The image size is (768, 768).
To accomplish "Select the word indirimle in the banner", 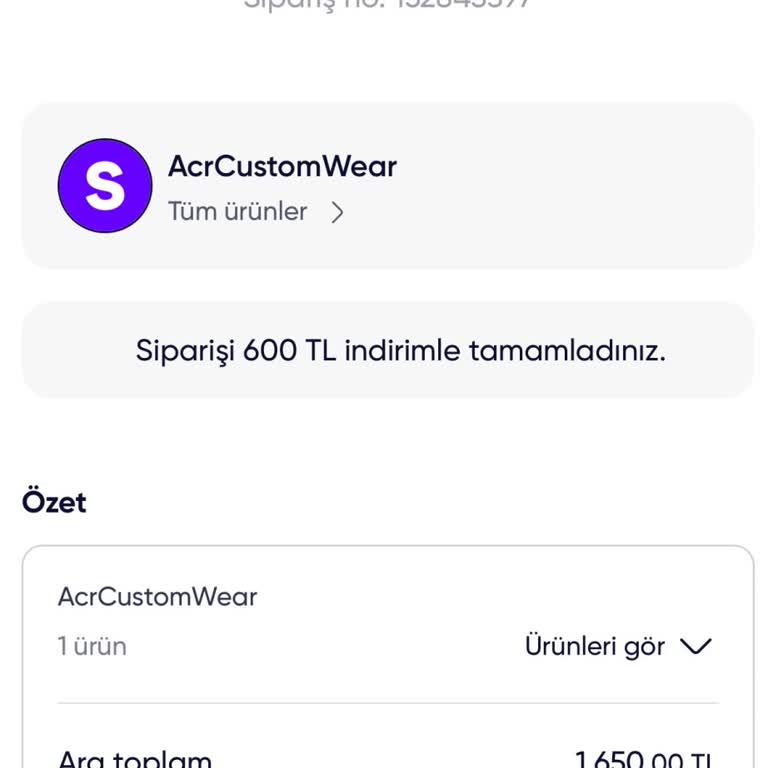I will click(402, 351).
